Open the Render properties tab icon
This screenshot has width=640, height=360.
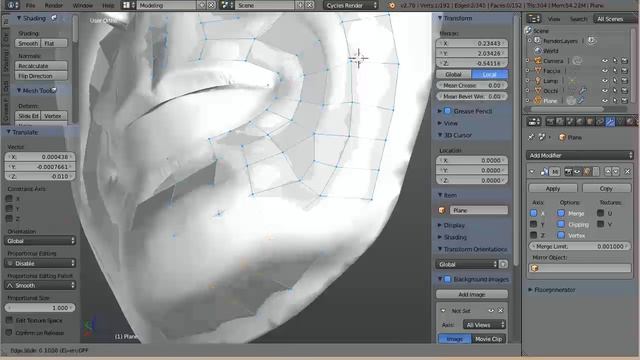[x=550, y=122]
